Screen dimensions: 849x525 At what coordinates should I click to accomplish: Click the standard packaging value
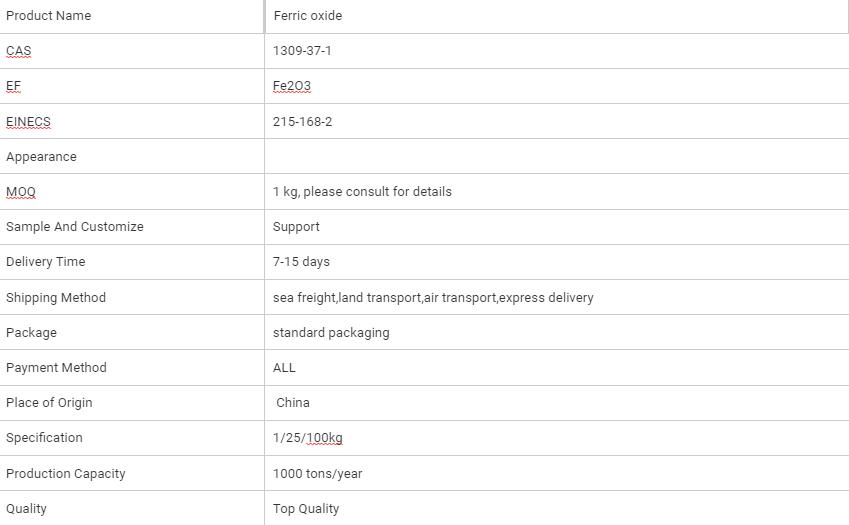pos(331,332)
